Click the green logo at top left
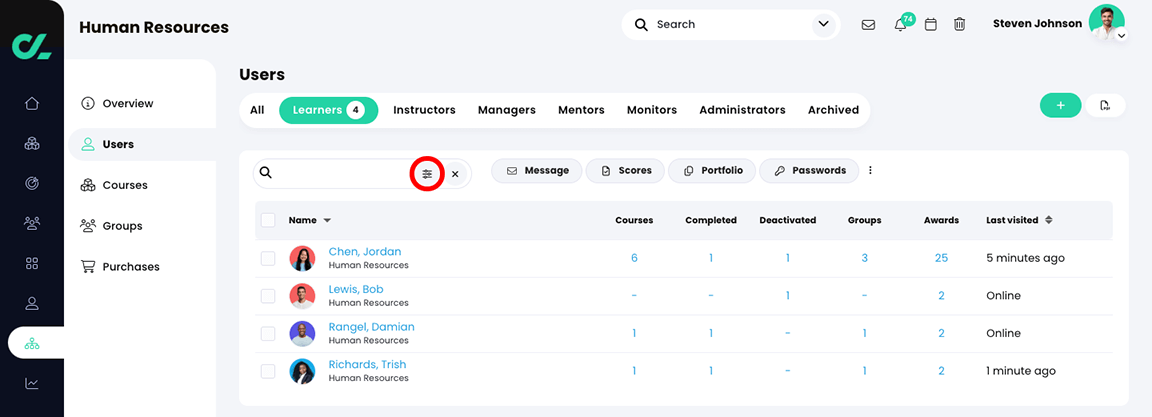Image resolution: width=1152 pixels, height=417 pixels. 32,46
